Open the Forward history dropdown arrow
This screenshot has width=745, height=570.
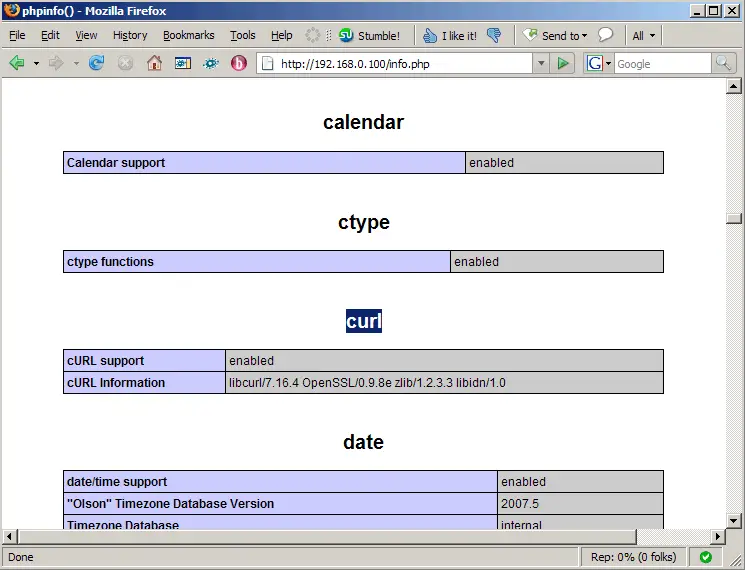(76, 63)
